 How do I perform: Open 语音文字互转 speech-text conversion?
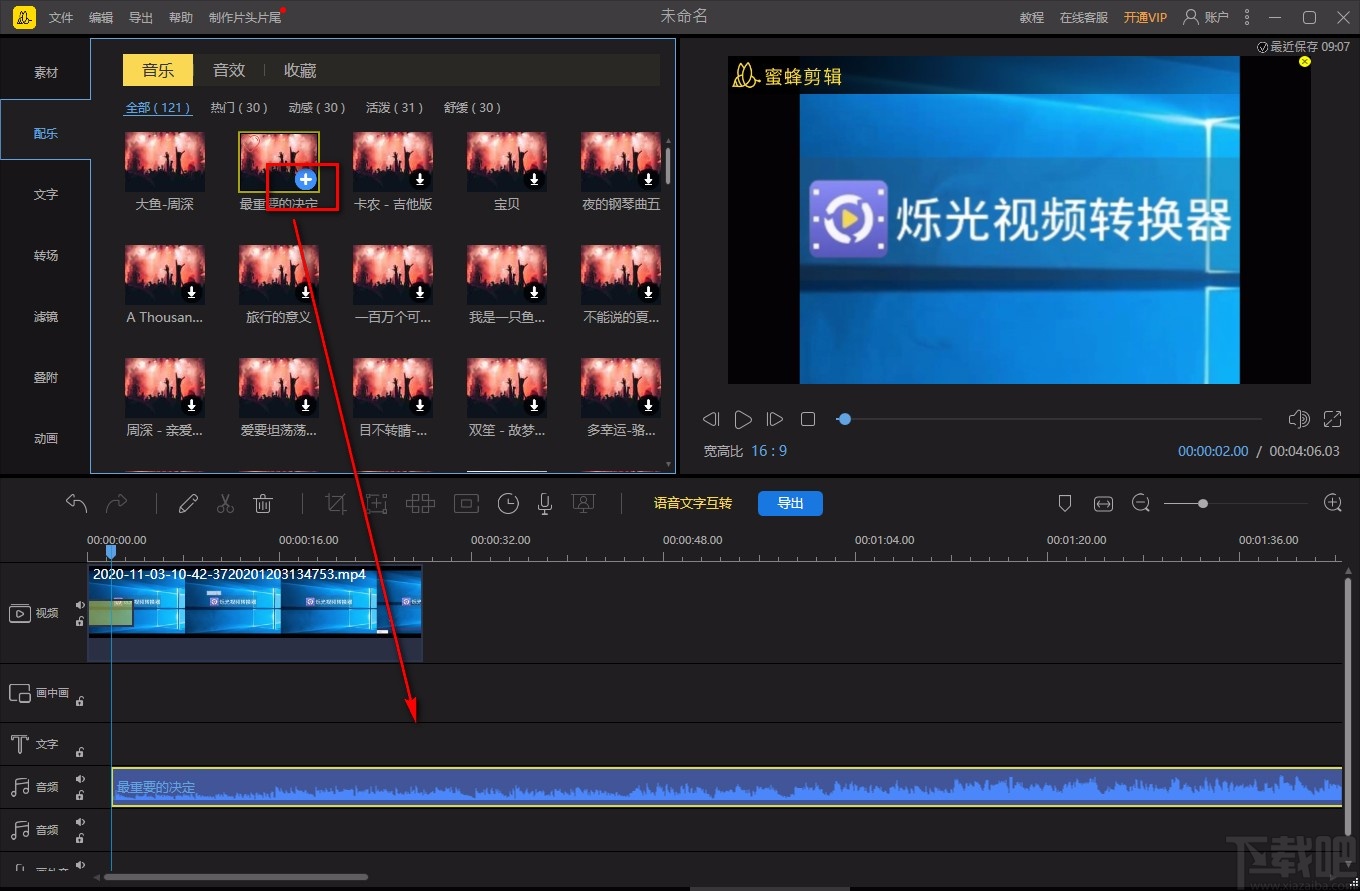tap(693, 503)
